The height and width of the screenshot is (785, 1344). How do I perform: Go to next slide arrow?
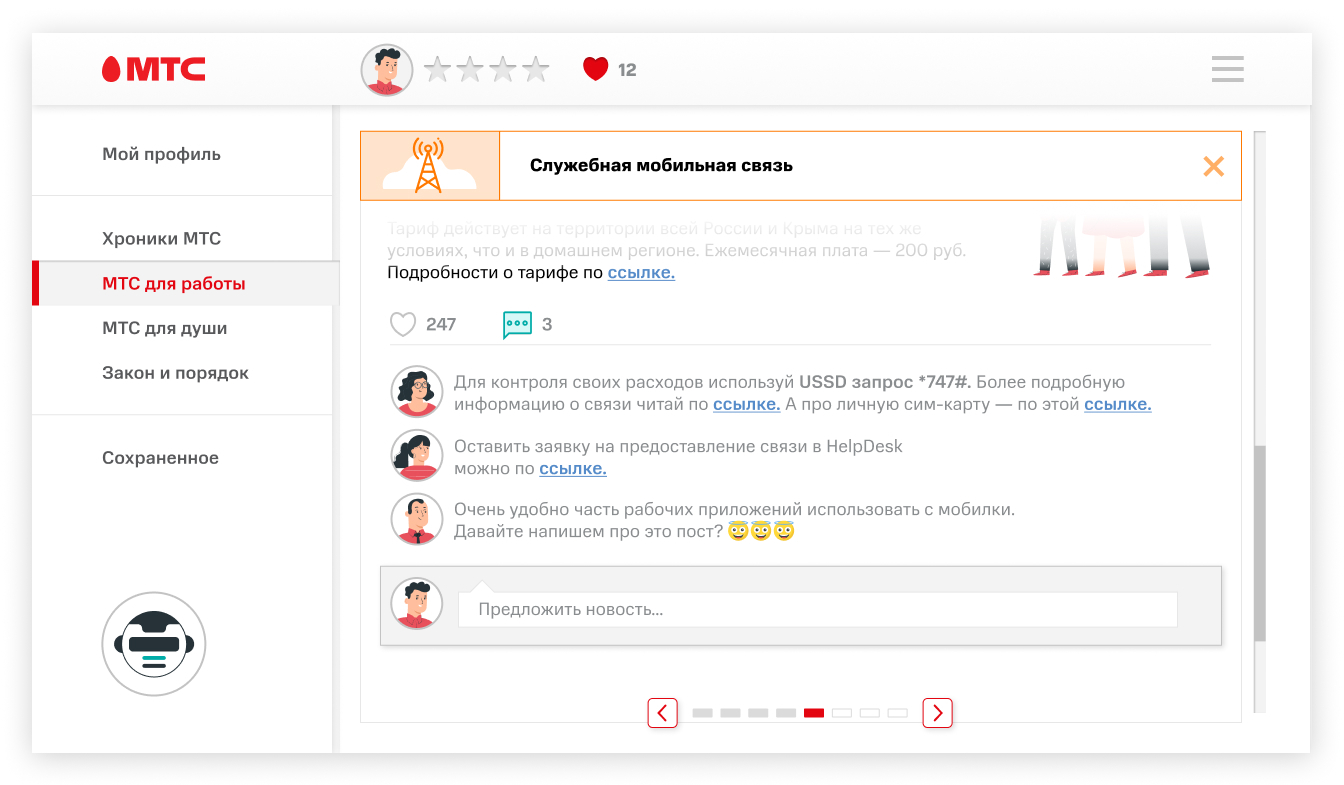click(x=937, y=713)
